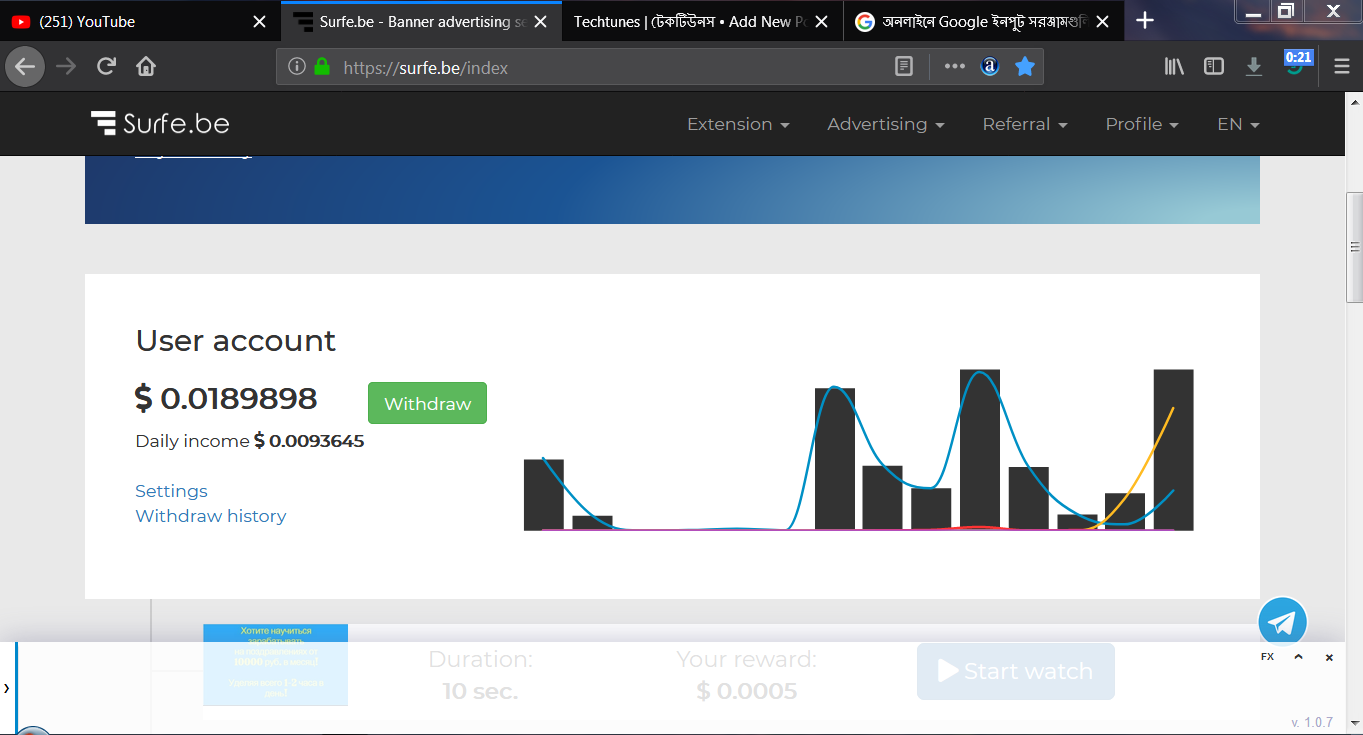Click the browser forward arrow
Screen dimensions: 1363x735
pos(66,67)
